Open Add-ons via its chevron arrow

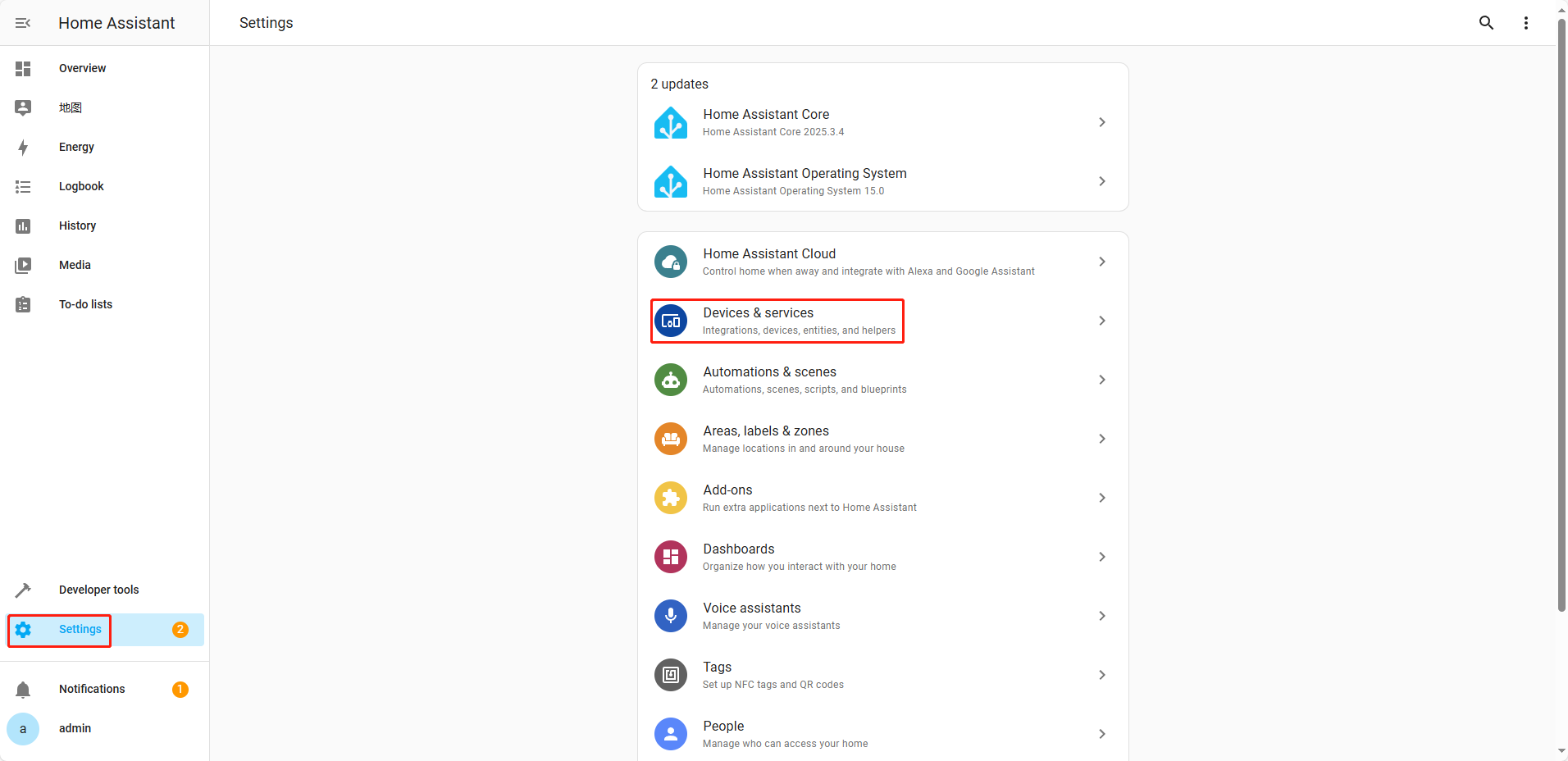click(1102, 498)
